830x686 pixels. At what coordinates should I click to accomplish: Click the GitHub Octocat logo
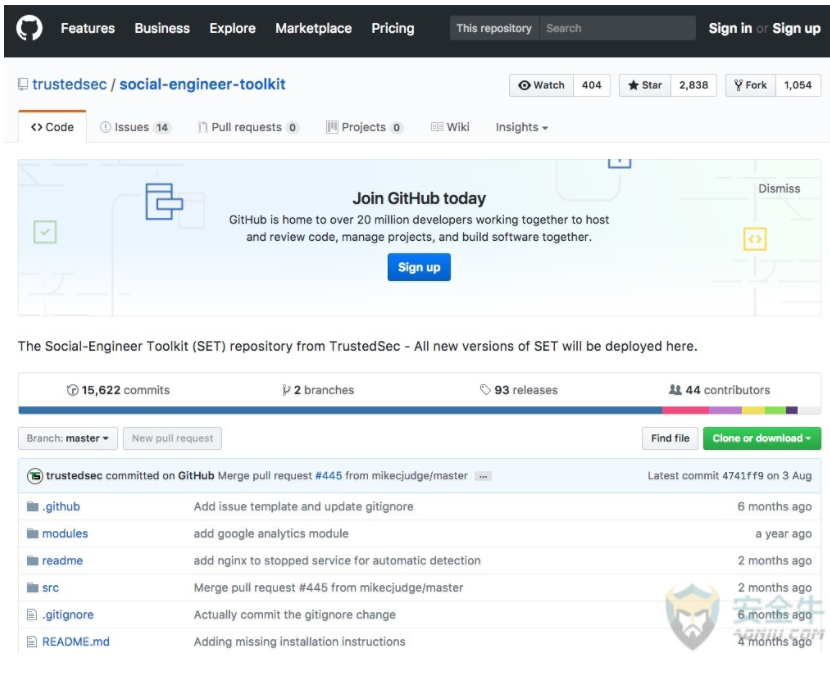point(30,28)
